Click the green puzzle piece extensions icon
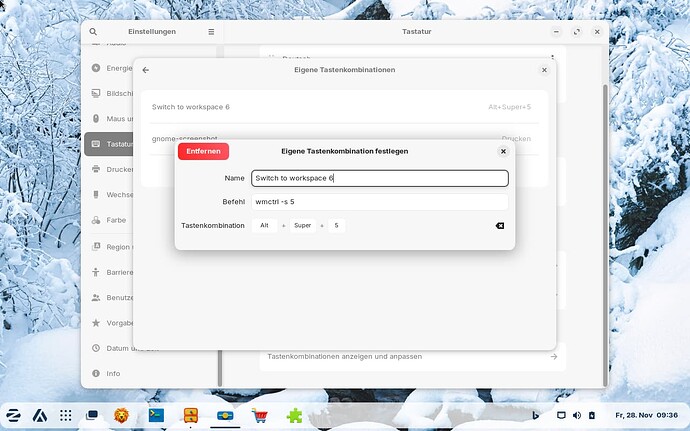Screen dimensions: 690x431 294,415
